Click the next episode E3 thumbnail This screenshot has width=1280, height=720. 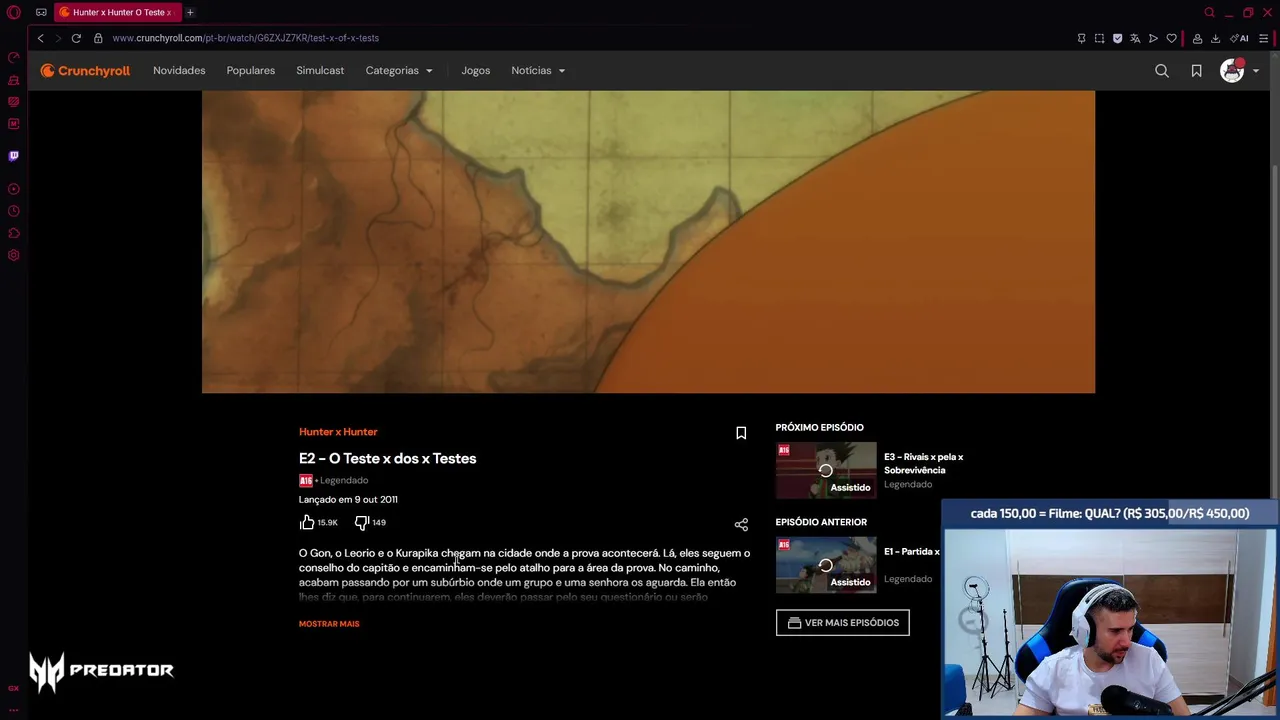(x=826, y=470)
